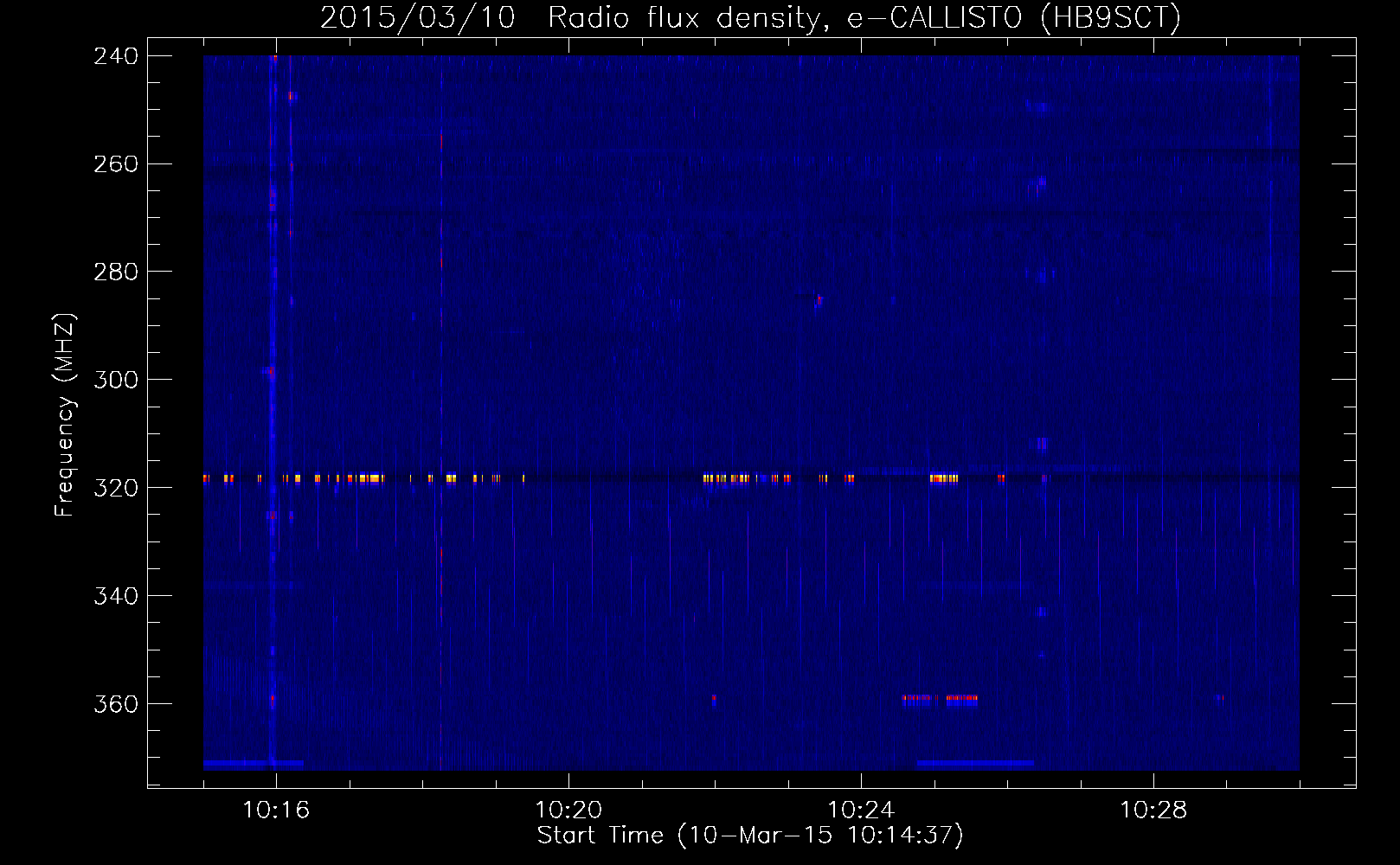
Task: Click the 300 frequency tick label
Action: pos(116,380)
